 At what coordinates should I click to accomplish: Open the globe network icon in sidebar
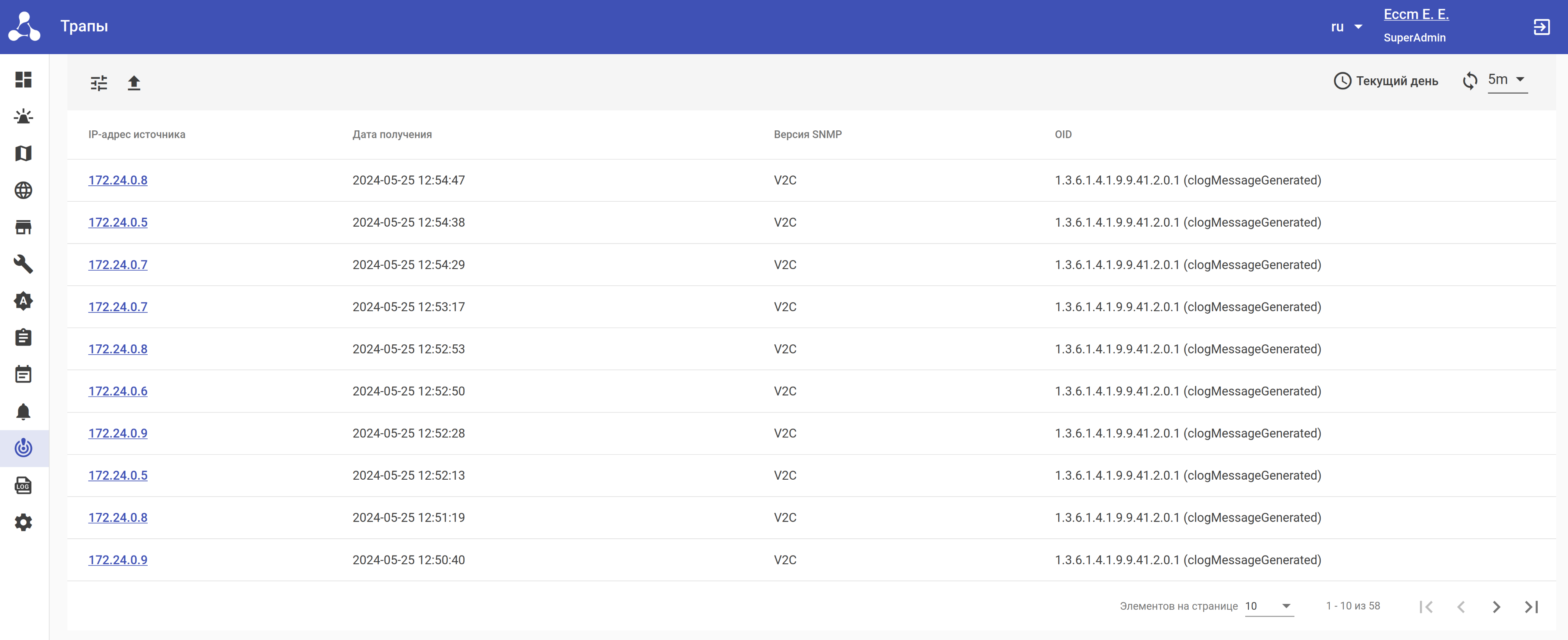pyautogui.click(x=23, y=190)
